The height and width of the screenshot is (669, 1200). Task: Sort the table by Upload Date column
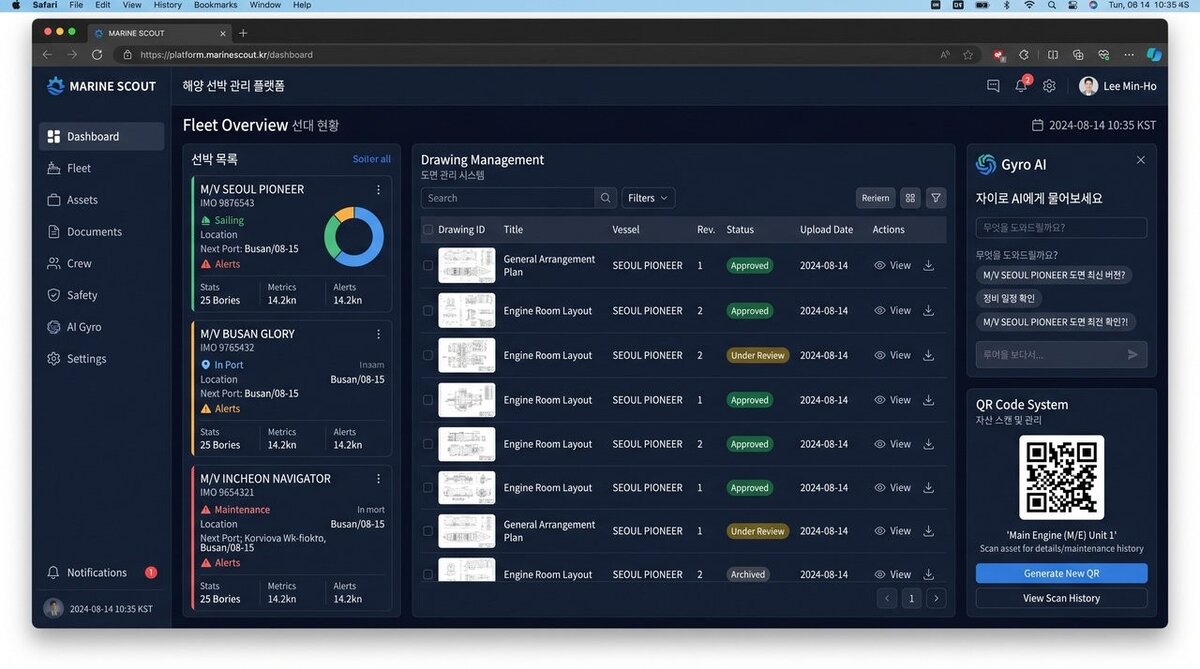click(x=826, y=229)
